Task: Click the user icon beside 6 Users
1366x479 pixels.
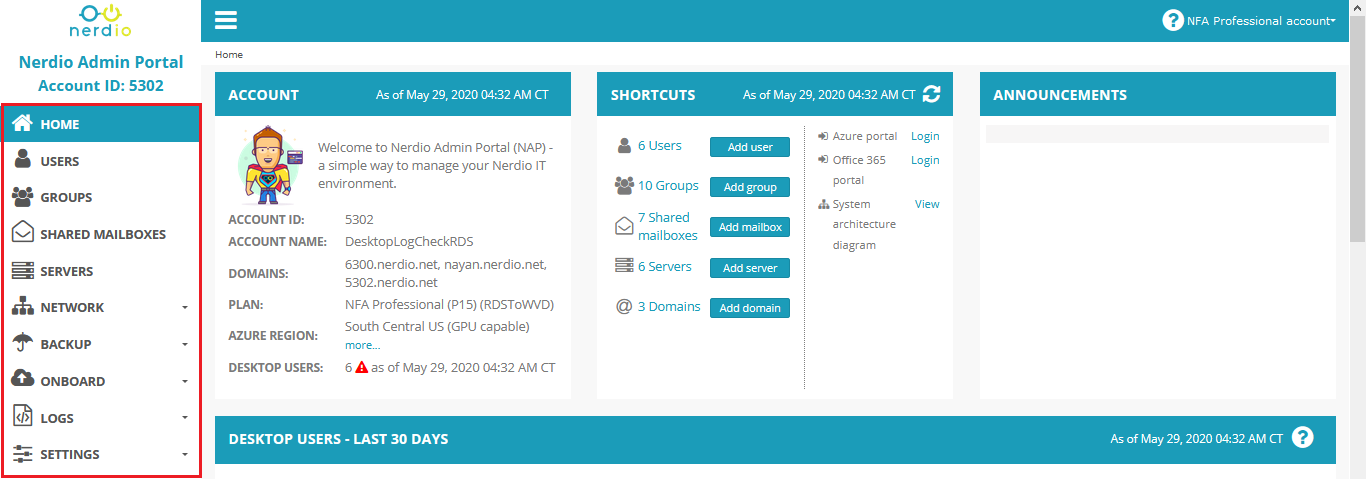Action: click(624, 146)
